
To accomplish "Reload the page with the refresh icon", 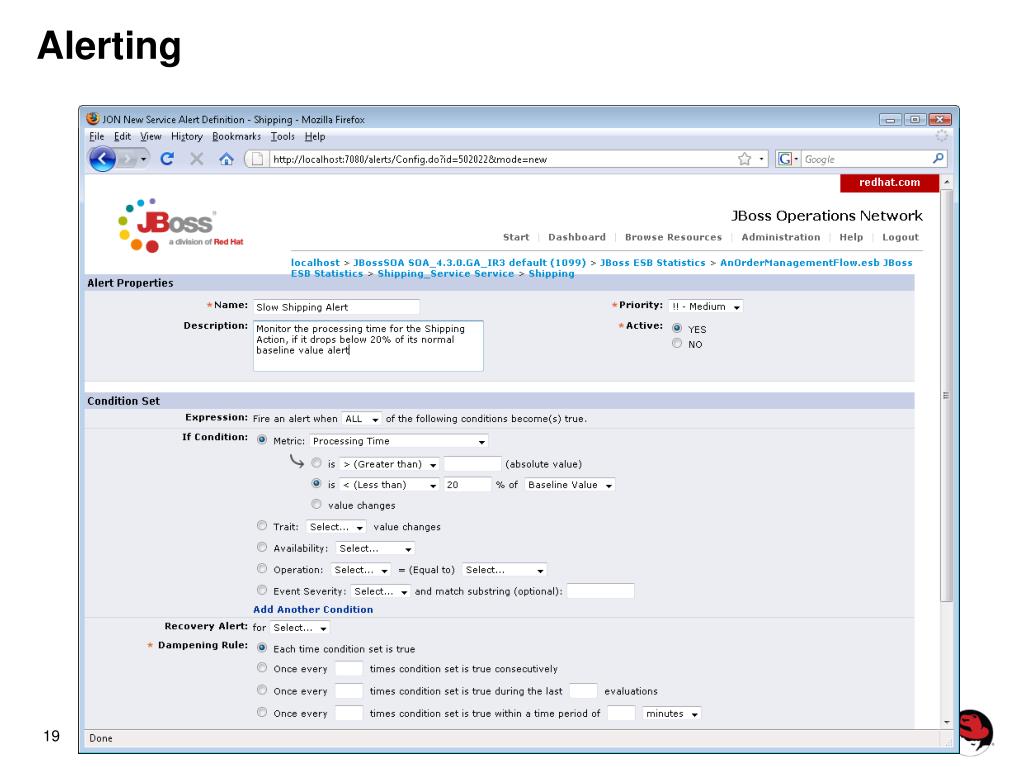I will [x=167, y=158].
